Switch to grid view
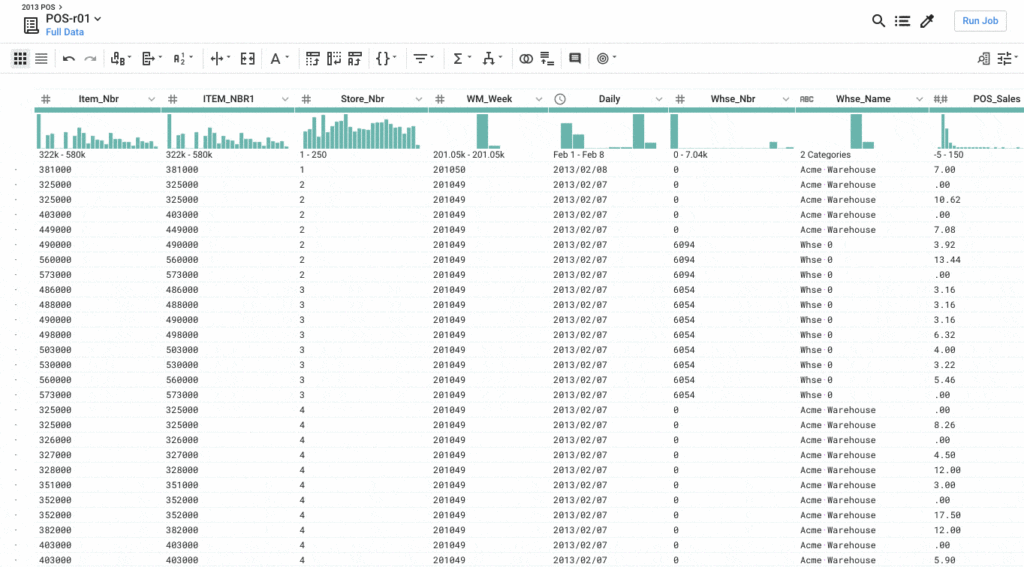1024x567 pixels. click(x=20, y=59)
